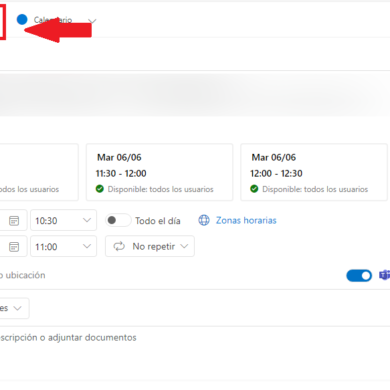
Task: Click green available check in 11:30 slot
Action: pos(100,189)
